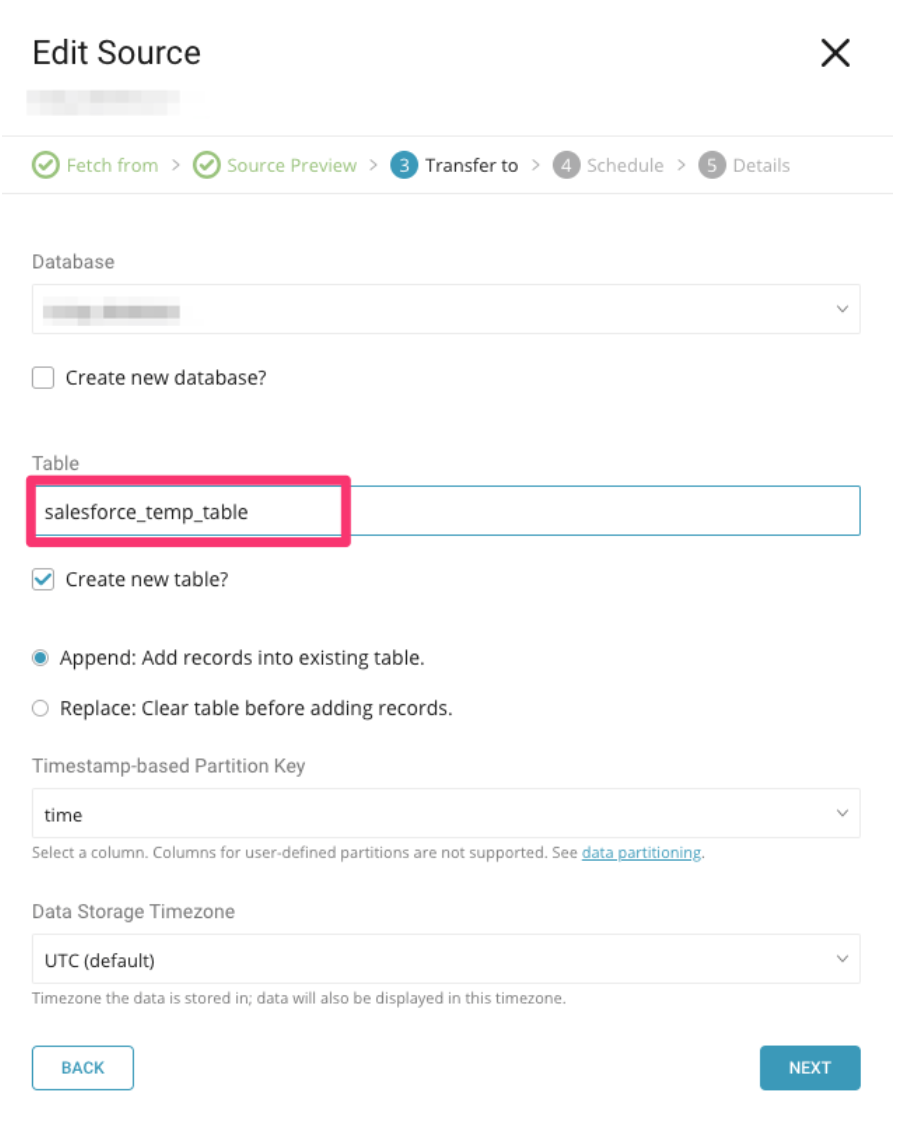Jump to the Schedule step
This screenshot has height=1126, width=900.
tap(624, 165)
